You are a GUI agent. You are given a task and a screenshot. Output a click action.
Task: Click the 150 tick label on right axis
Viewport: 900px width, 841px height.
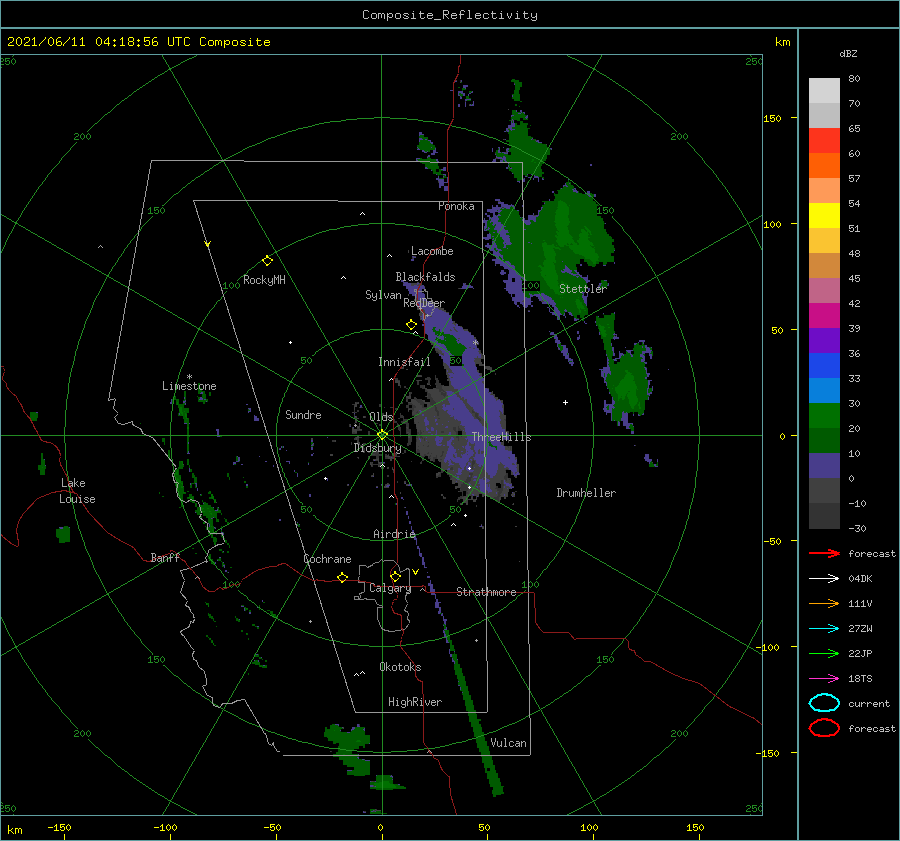[x=772, y=118]
